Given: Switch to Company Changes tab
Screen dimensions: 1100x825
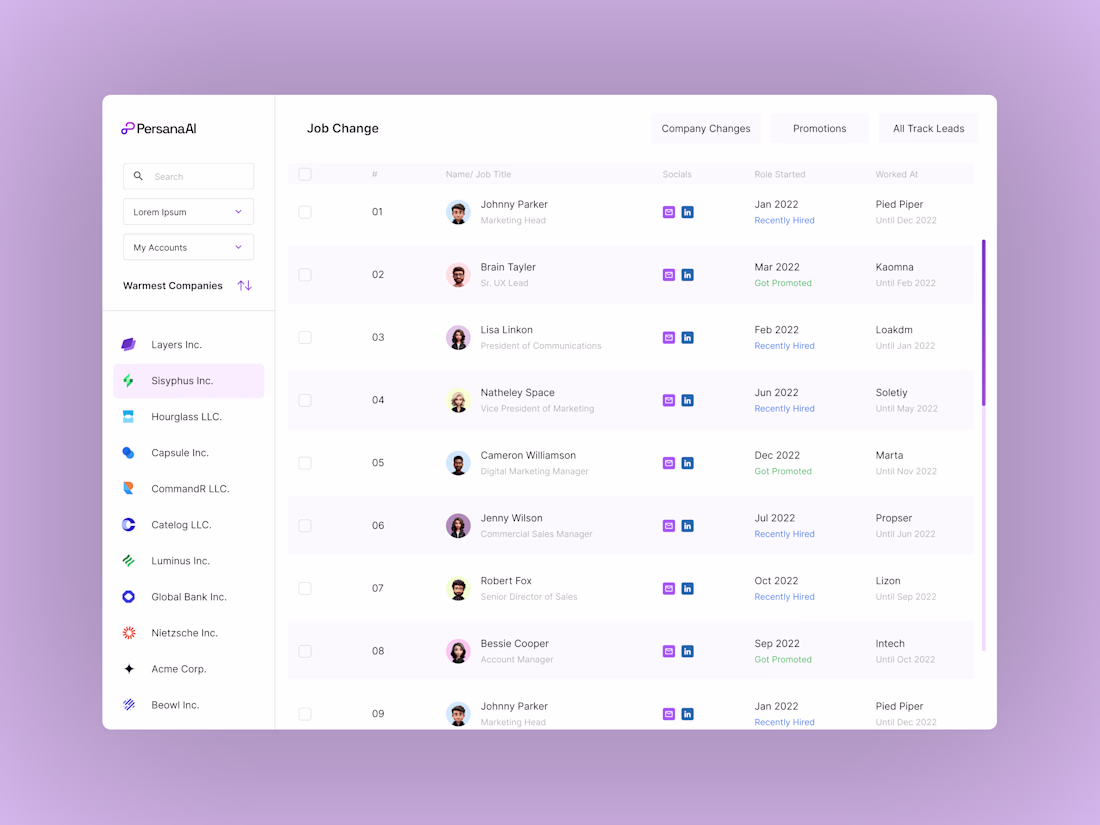Looking at the screenshot, I should click(706, 128).
